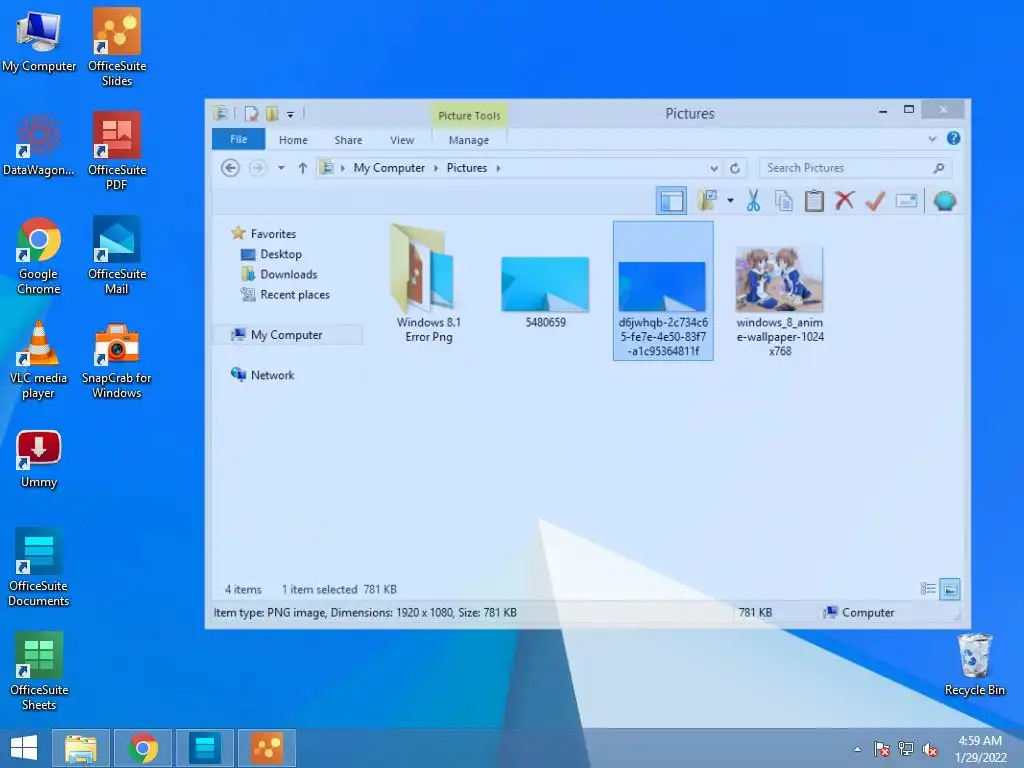Open OfficeSuite Documents from the taskbar
Image resolution: width=1024 pixels, height=768 pixels.
coord(204,748)
